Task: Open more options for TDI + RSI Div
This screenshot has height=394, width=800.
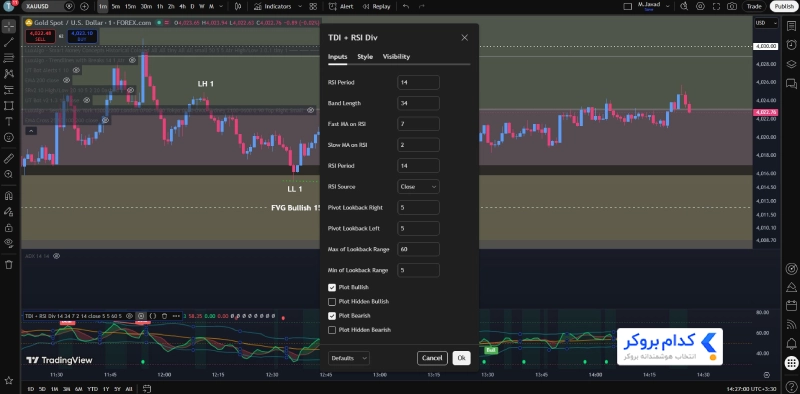Action: 176,316
